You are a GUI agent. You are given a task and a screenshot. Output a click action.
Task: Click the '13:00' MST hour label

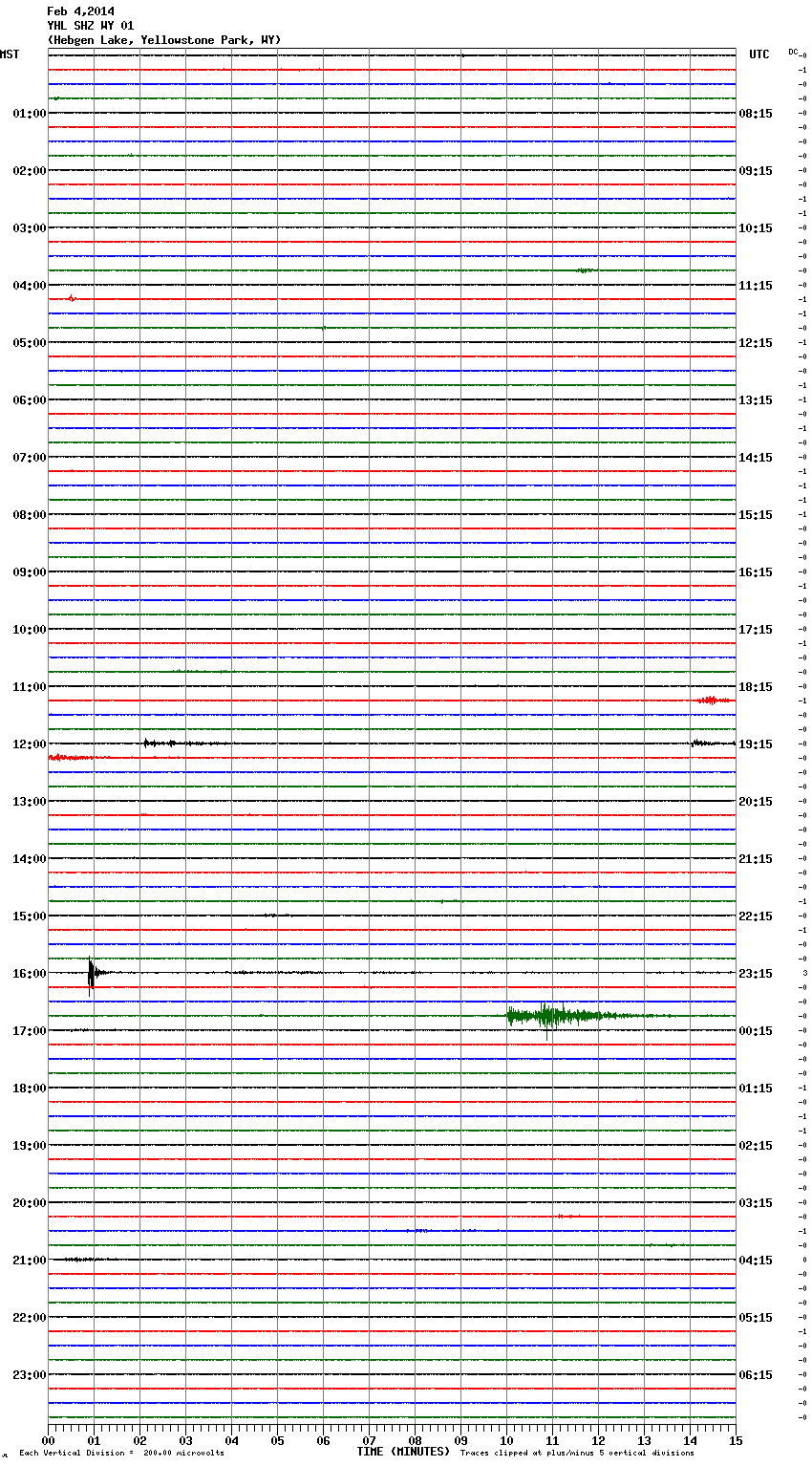pos(29,802)
